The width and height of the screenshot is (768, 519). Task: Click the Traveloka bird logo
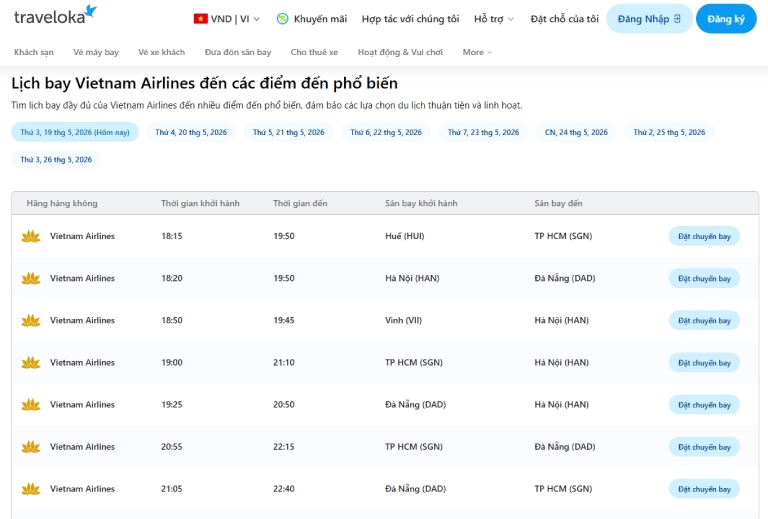coord(91,11)
